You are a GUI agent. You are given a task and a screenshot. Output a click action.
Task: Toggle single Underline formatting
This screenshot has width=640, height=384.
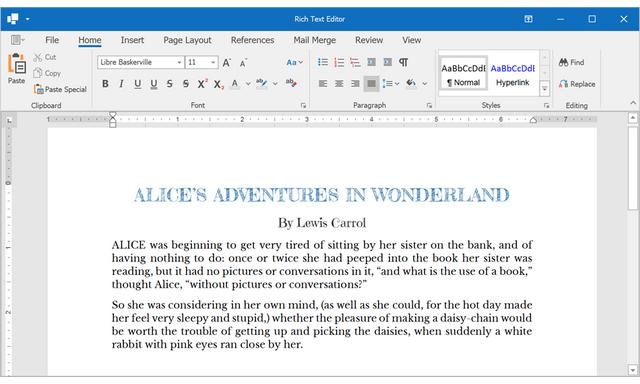[x=138, y=84]
